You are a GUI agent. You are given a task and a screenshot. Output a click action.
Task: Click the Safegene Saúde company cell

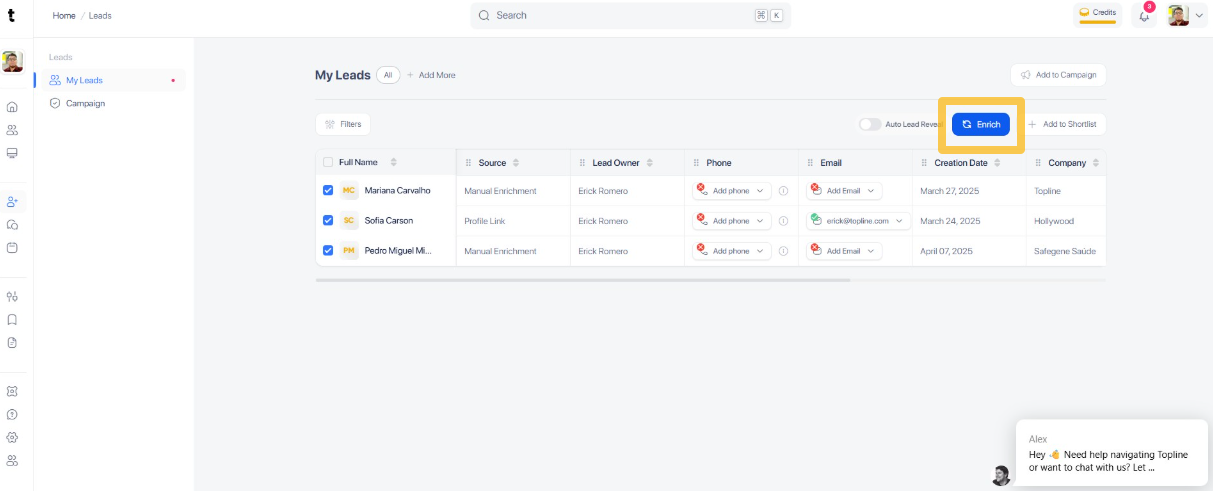pyautogui.click(x=1065, y=251)
